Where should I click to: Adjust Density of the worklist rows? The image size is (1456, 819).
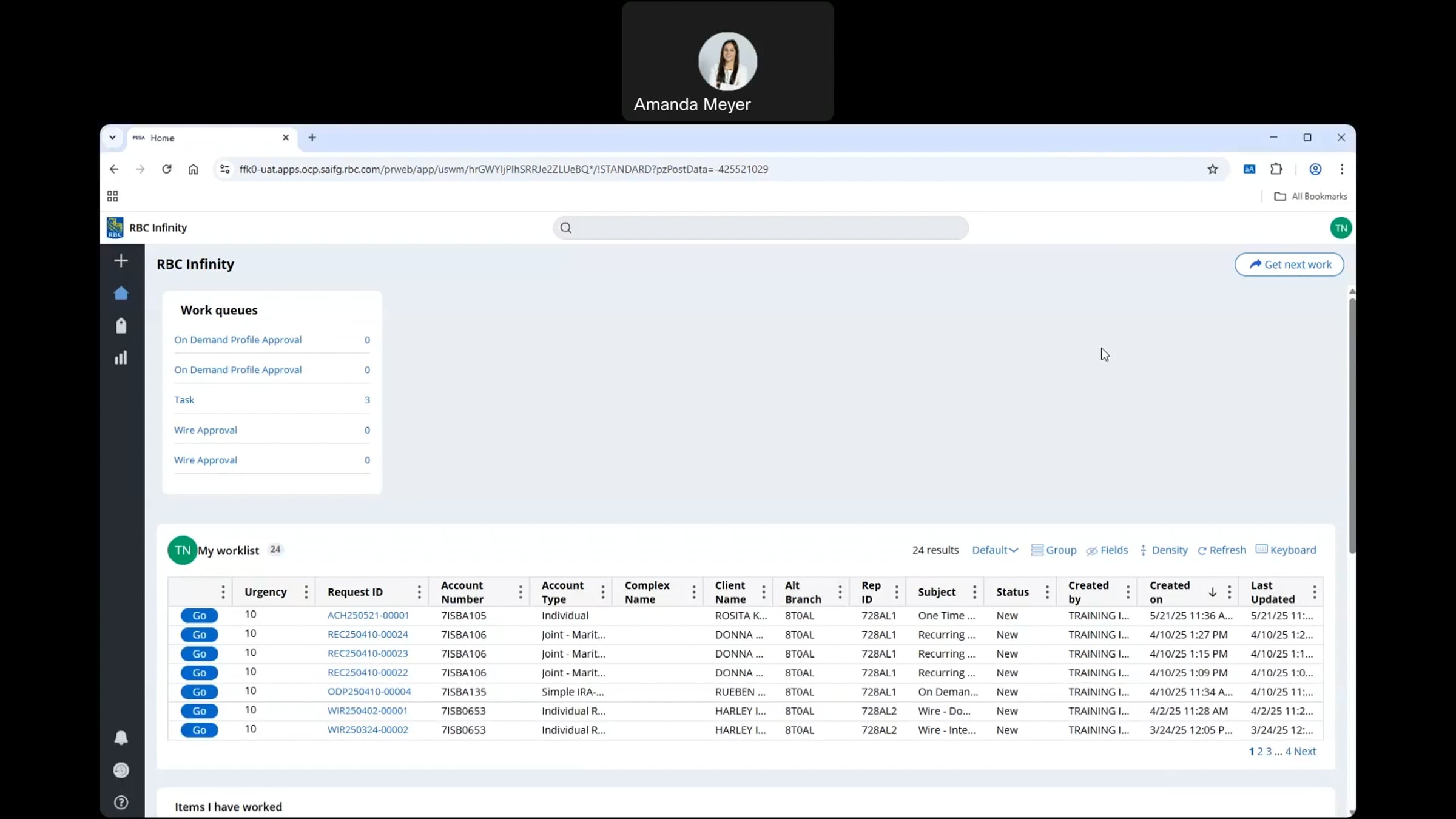(1163, 550)
